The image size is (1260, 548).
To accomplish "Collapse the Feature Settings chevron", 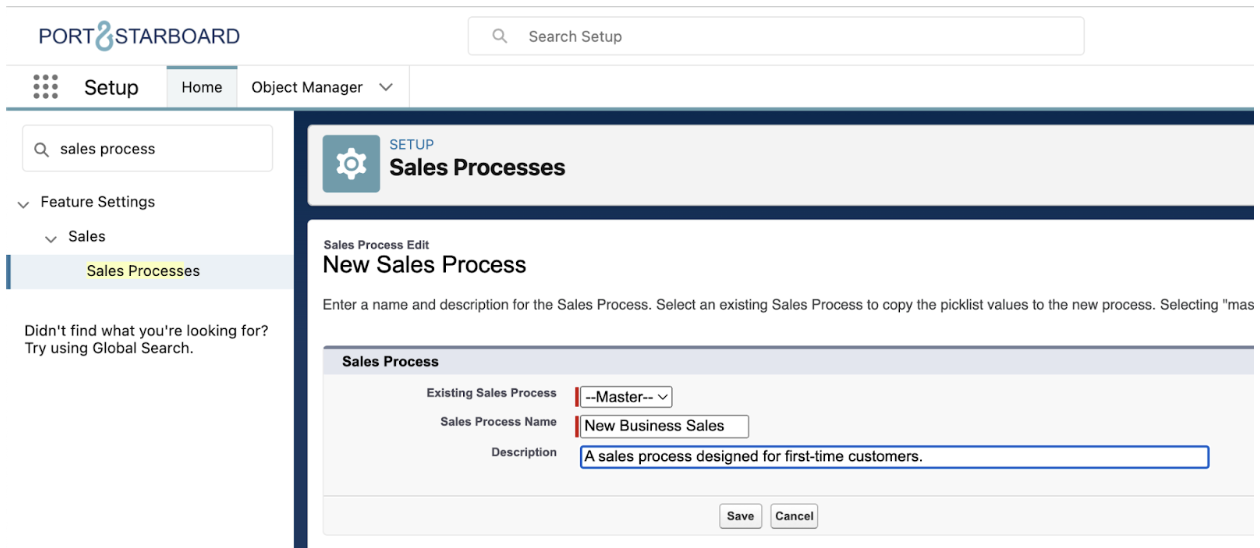I will pyautogui.click(x=23, y=203).
